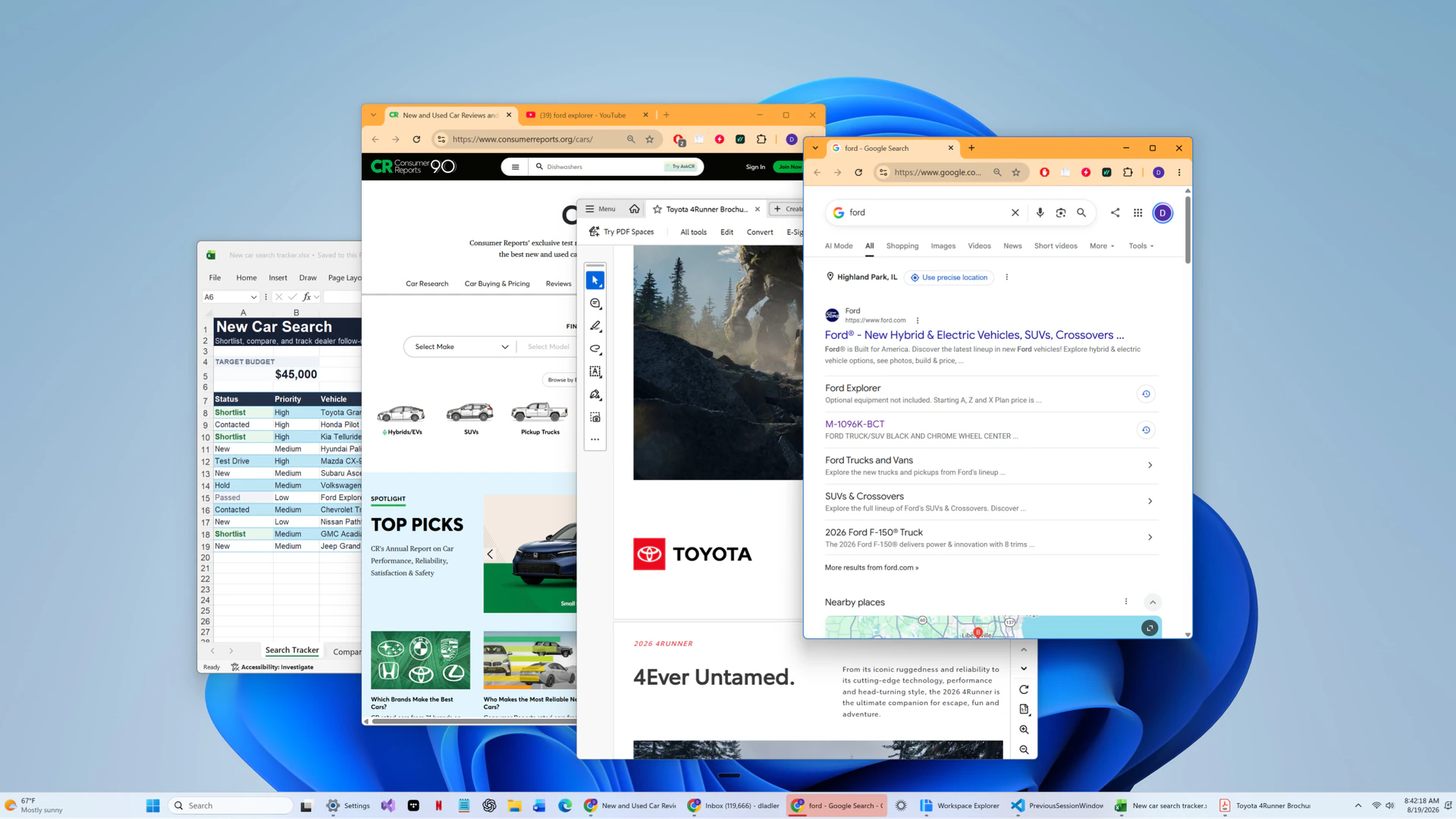Expand the SUVs & Crossovers result
The width and height of the screenshot is (1456, 819).
[x=1150, y=501]
